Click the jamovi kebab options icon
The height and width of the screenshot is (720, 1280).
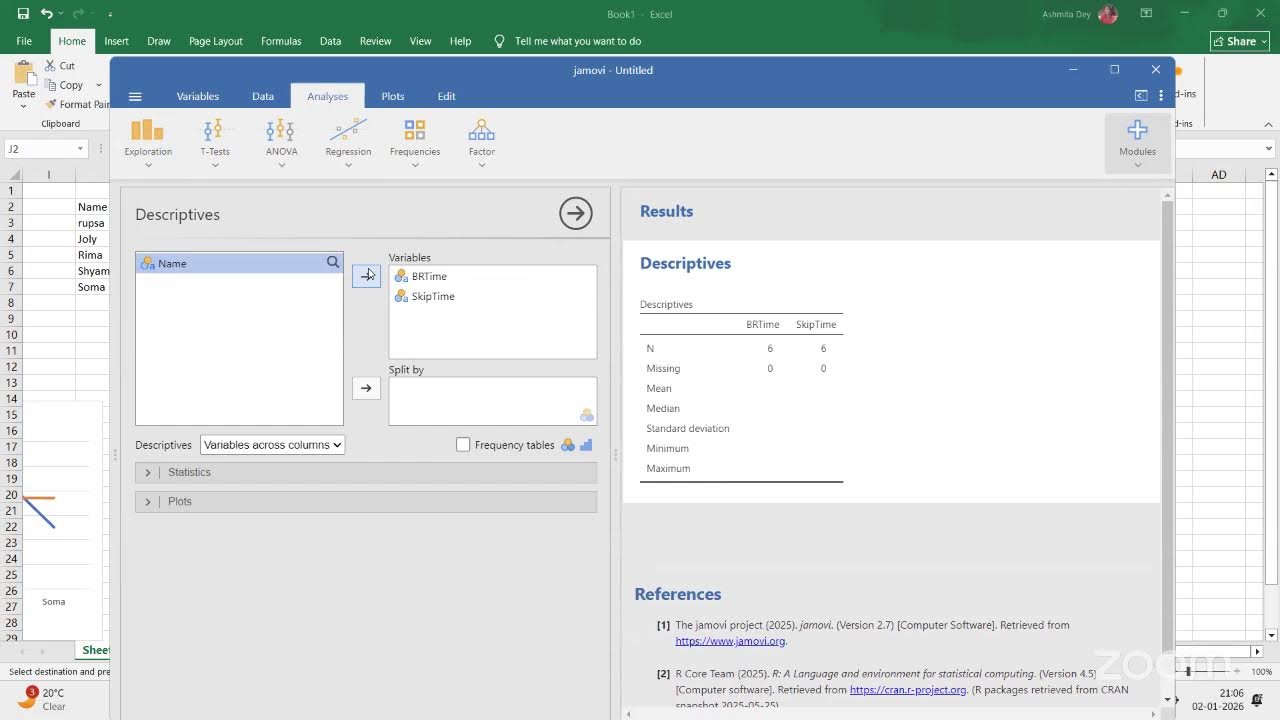(x=1161, y=96)
